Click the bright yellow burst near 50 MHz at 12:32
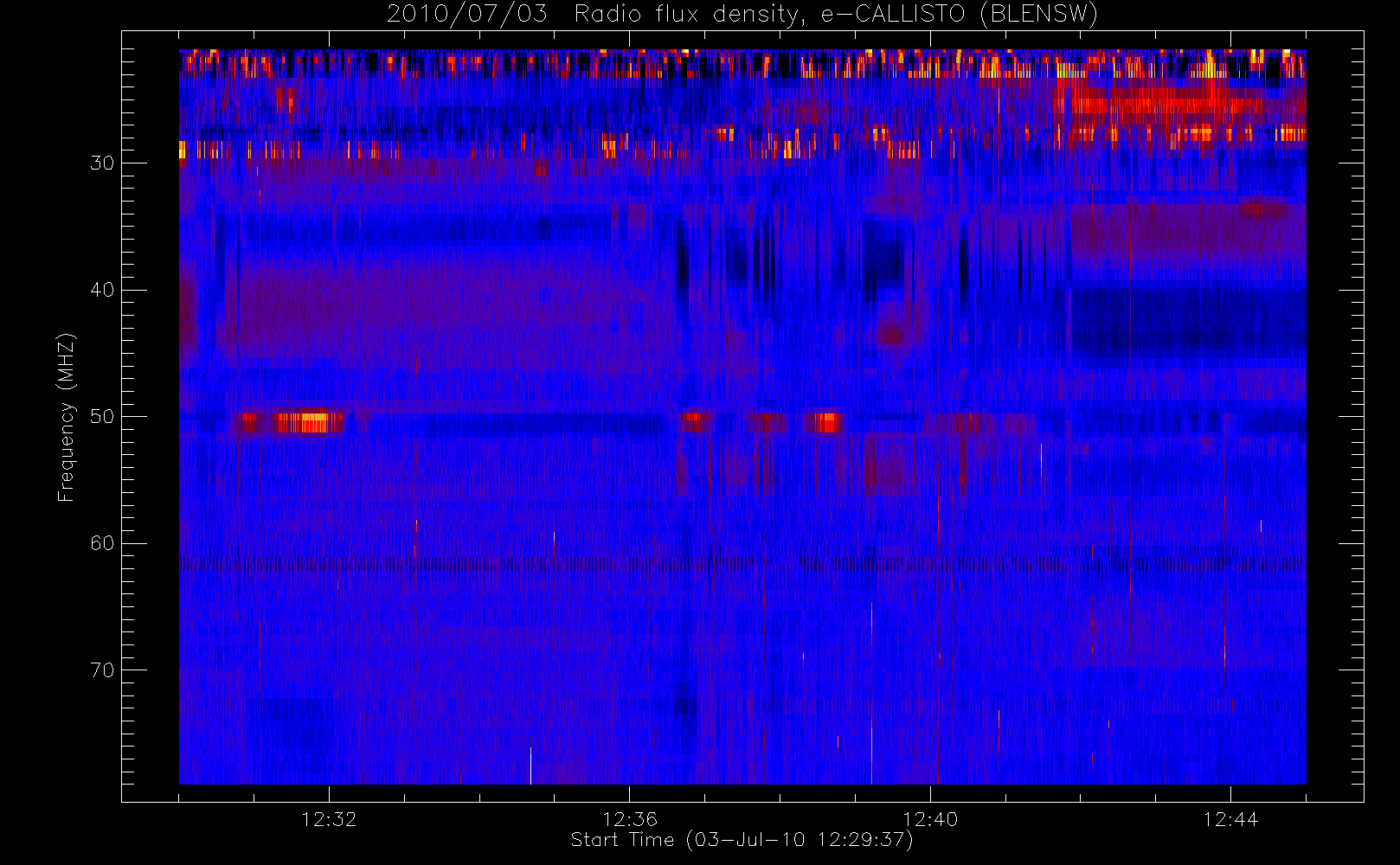The image size is (1400, 865). [x=307, y=422]
